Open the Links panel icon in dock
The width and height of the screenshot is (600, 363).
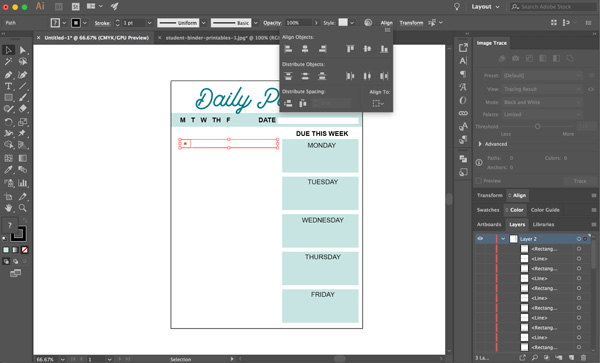click(463, 113)
